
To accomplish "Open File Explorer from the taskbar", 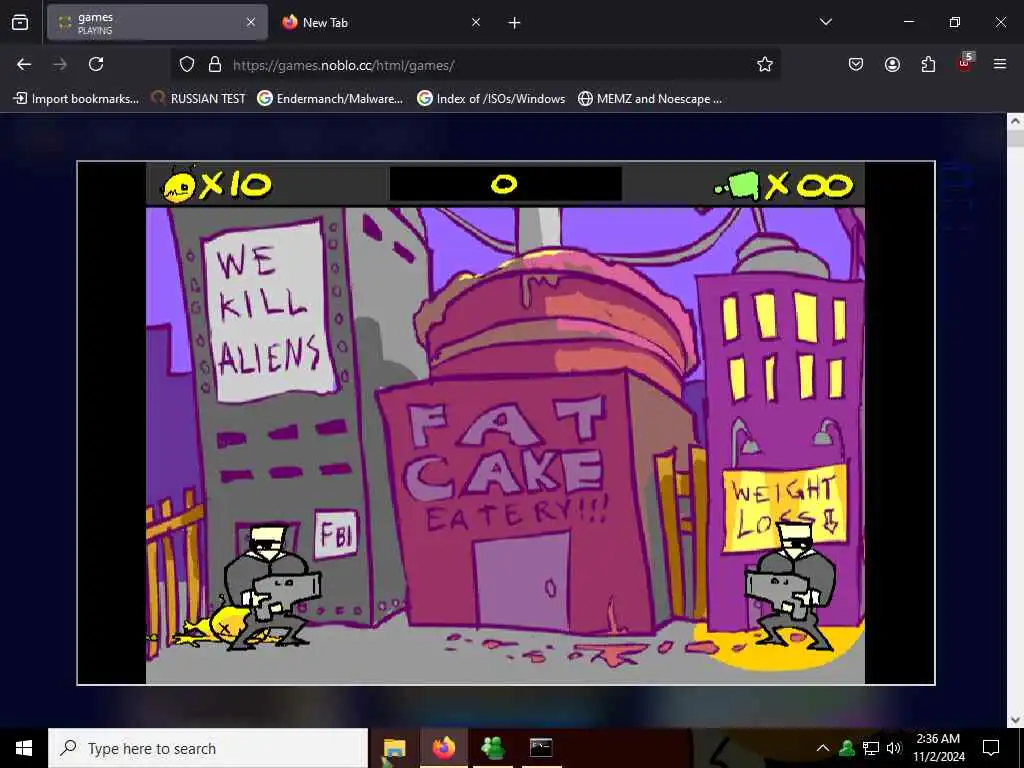I will pyautogui.click(x=394, y=748).
